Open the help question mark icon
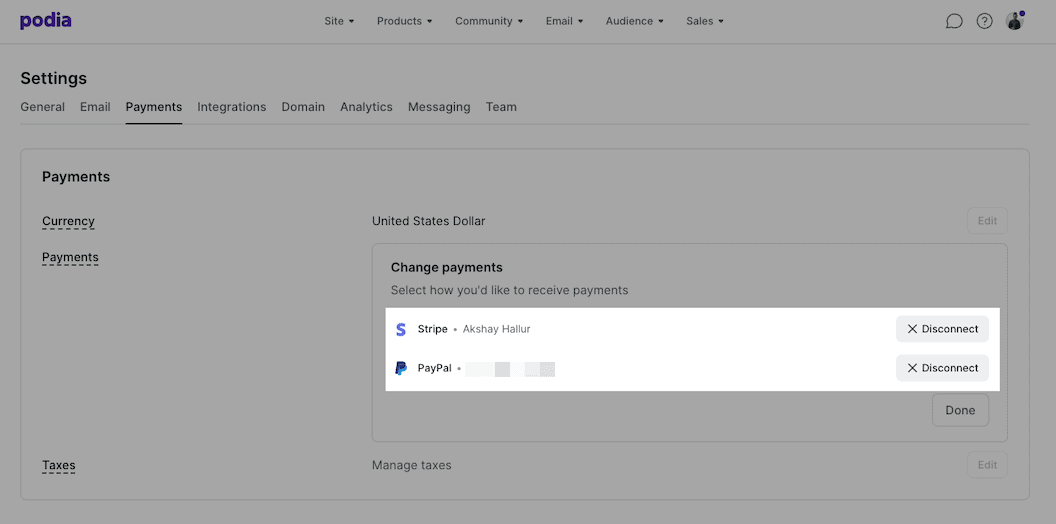1056x524 pixels. tap(985, 22)
